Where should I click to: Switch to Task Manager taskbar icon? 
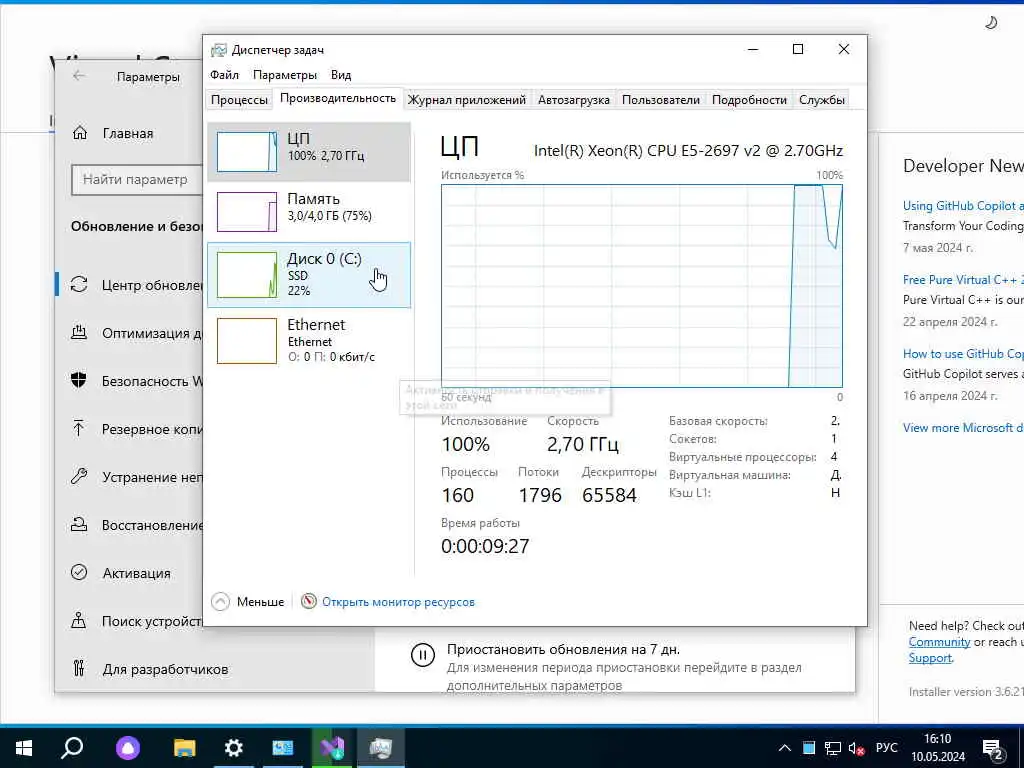point(381,748)
